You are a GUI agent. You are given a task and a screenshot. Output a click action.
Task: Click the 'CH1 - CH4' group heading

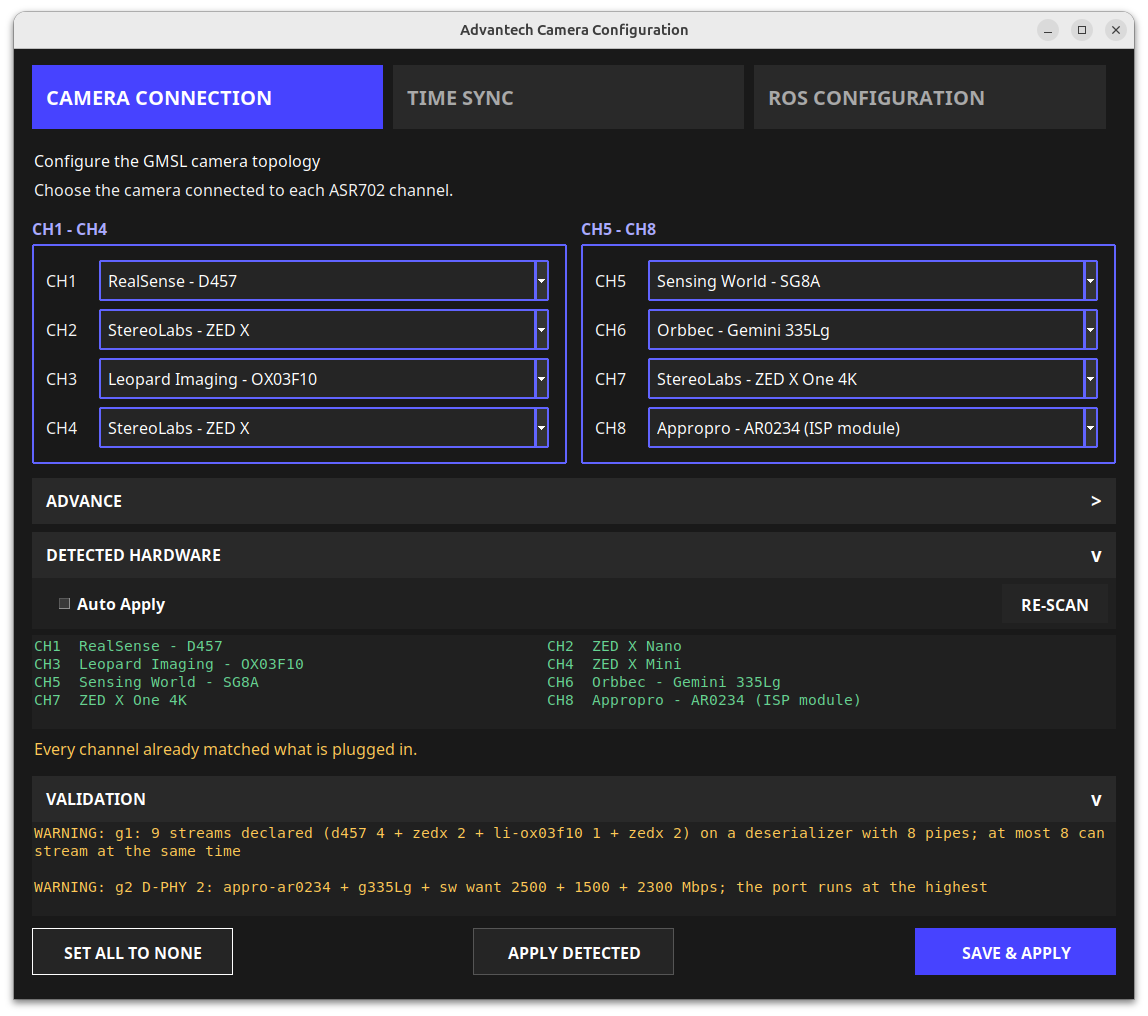coord(70,229)
